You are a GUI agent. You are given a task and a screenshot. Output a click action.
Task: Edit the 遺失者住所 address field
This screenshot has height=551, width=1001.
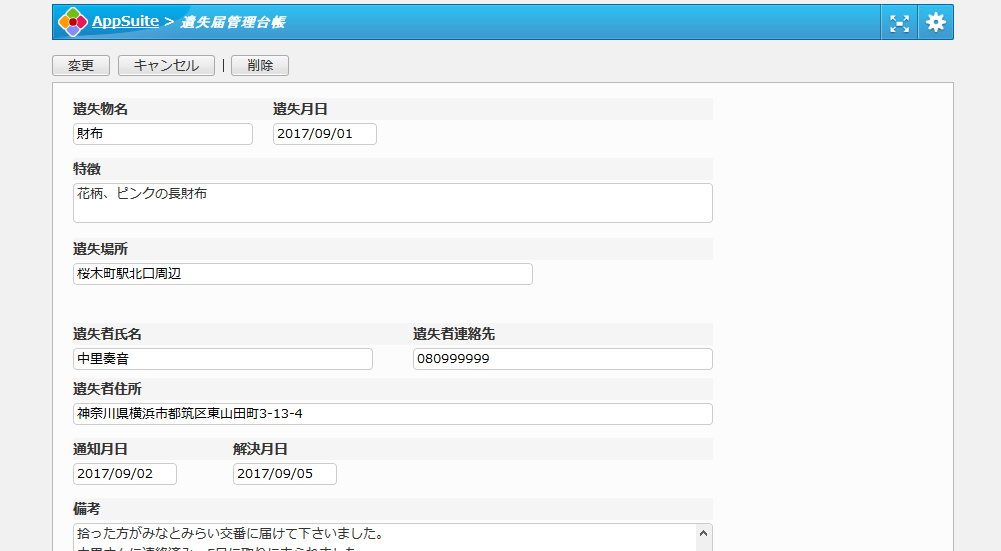392,414
